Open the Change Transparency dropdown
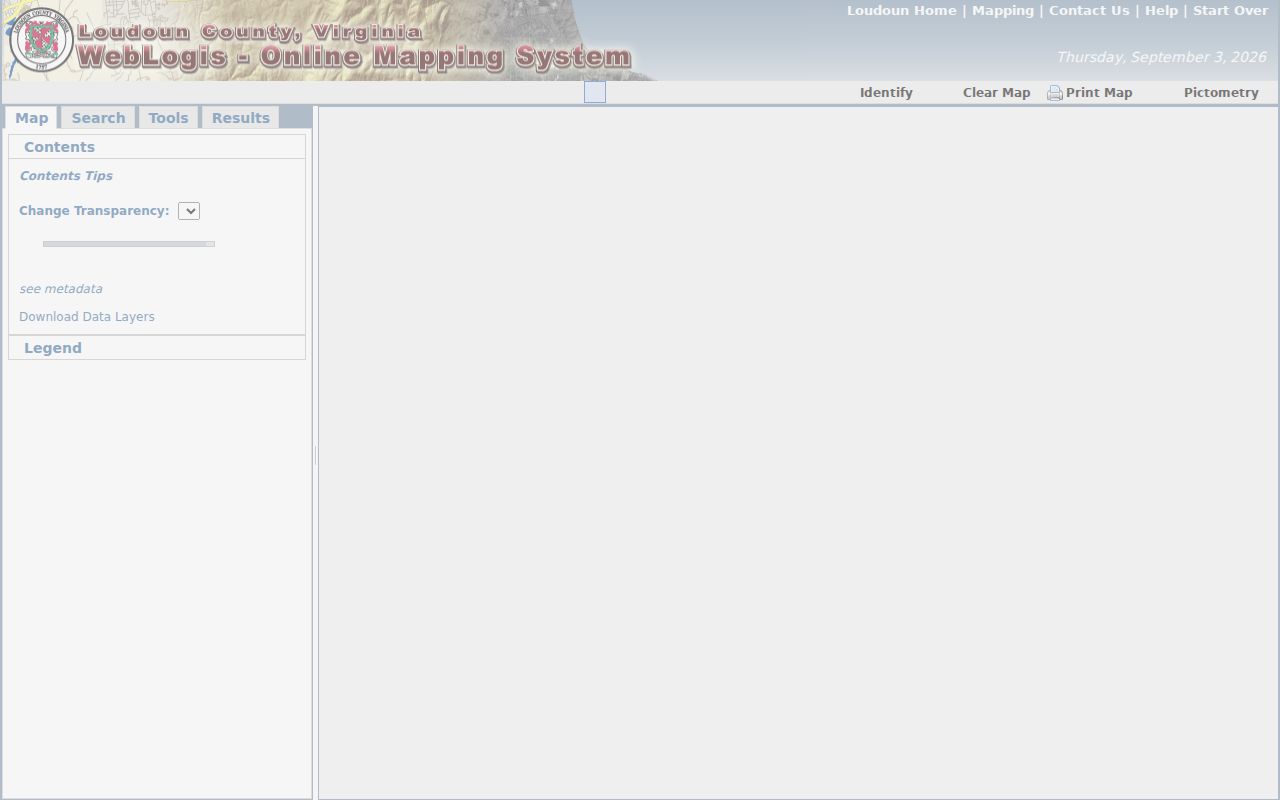Screen dimensions: 1280x800 click(x=189, y=211)
